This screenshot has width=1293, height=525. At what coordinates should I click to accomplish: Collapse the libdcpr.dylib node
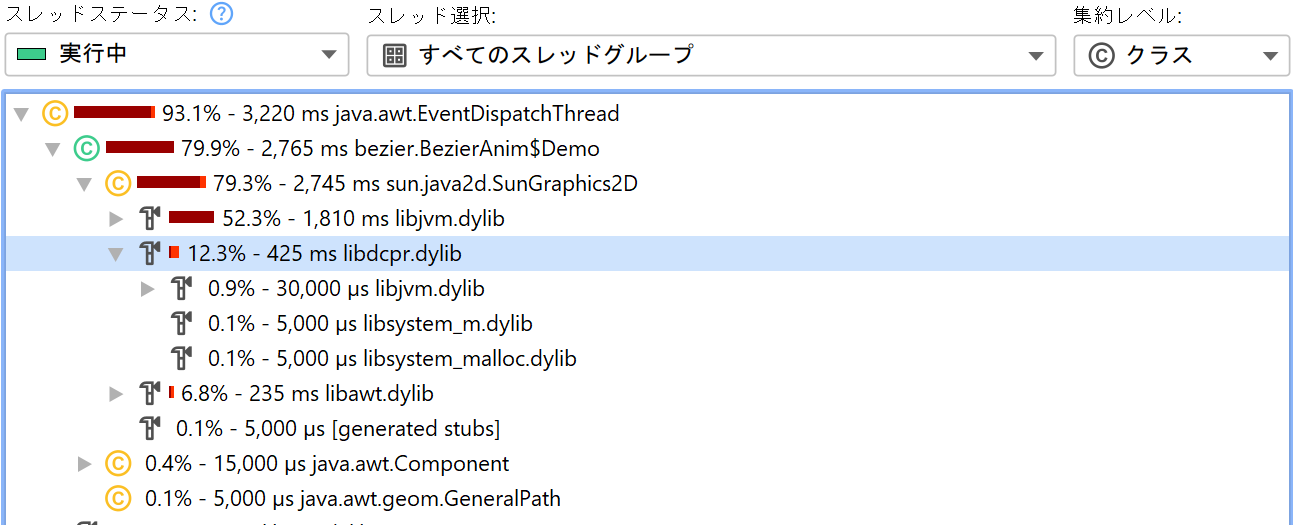117,255
